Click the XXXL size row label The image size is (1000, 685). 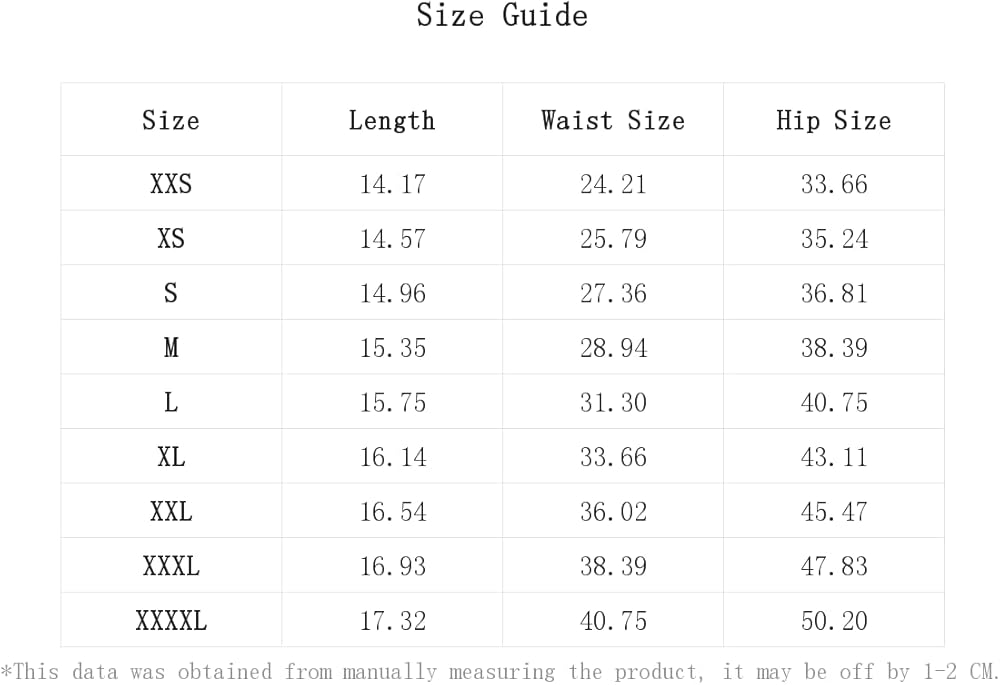click(x=171, y=566)
